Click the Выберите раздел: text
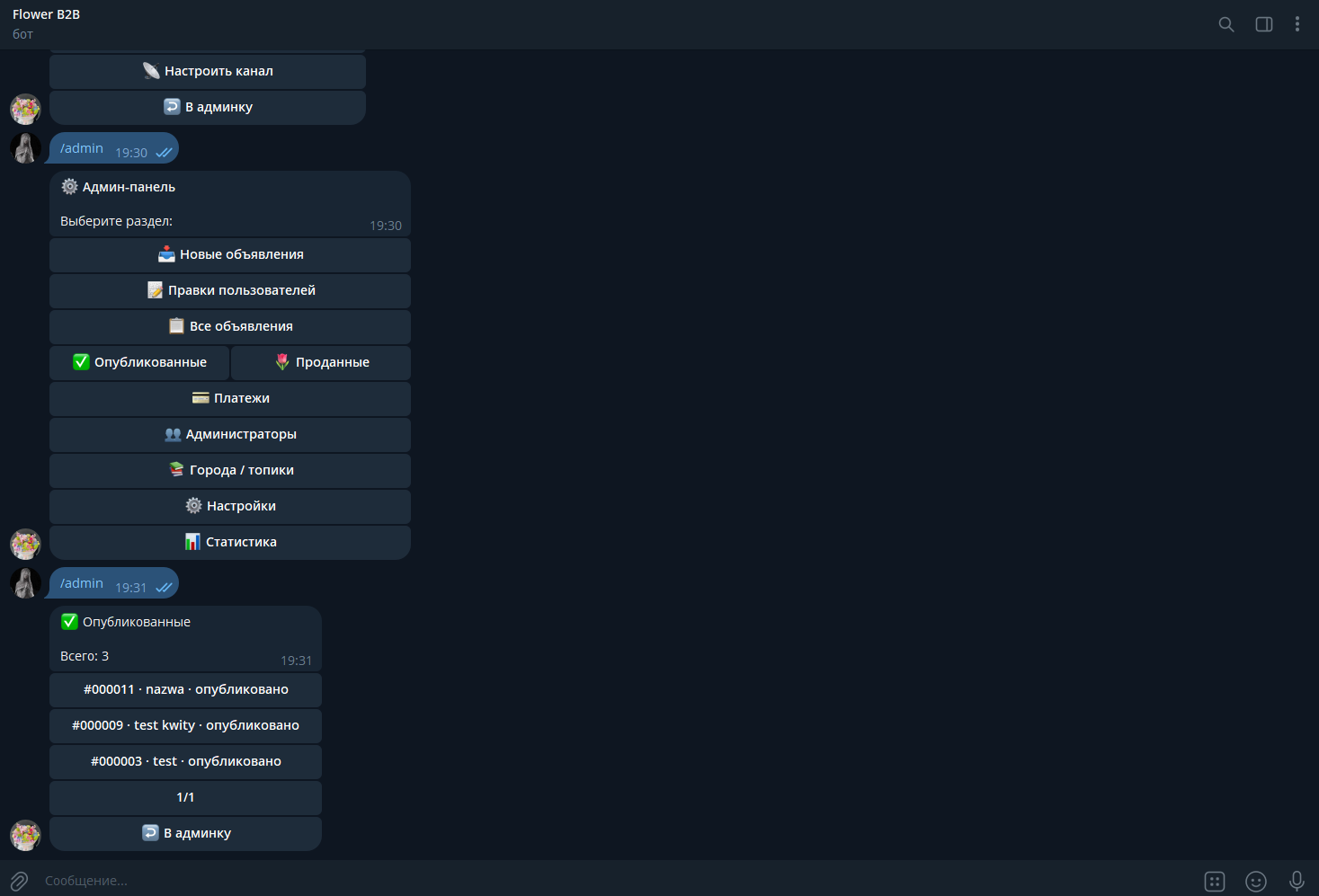1319x896 pixels. pyautogui.click(x=116, y=221)
